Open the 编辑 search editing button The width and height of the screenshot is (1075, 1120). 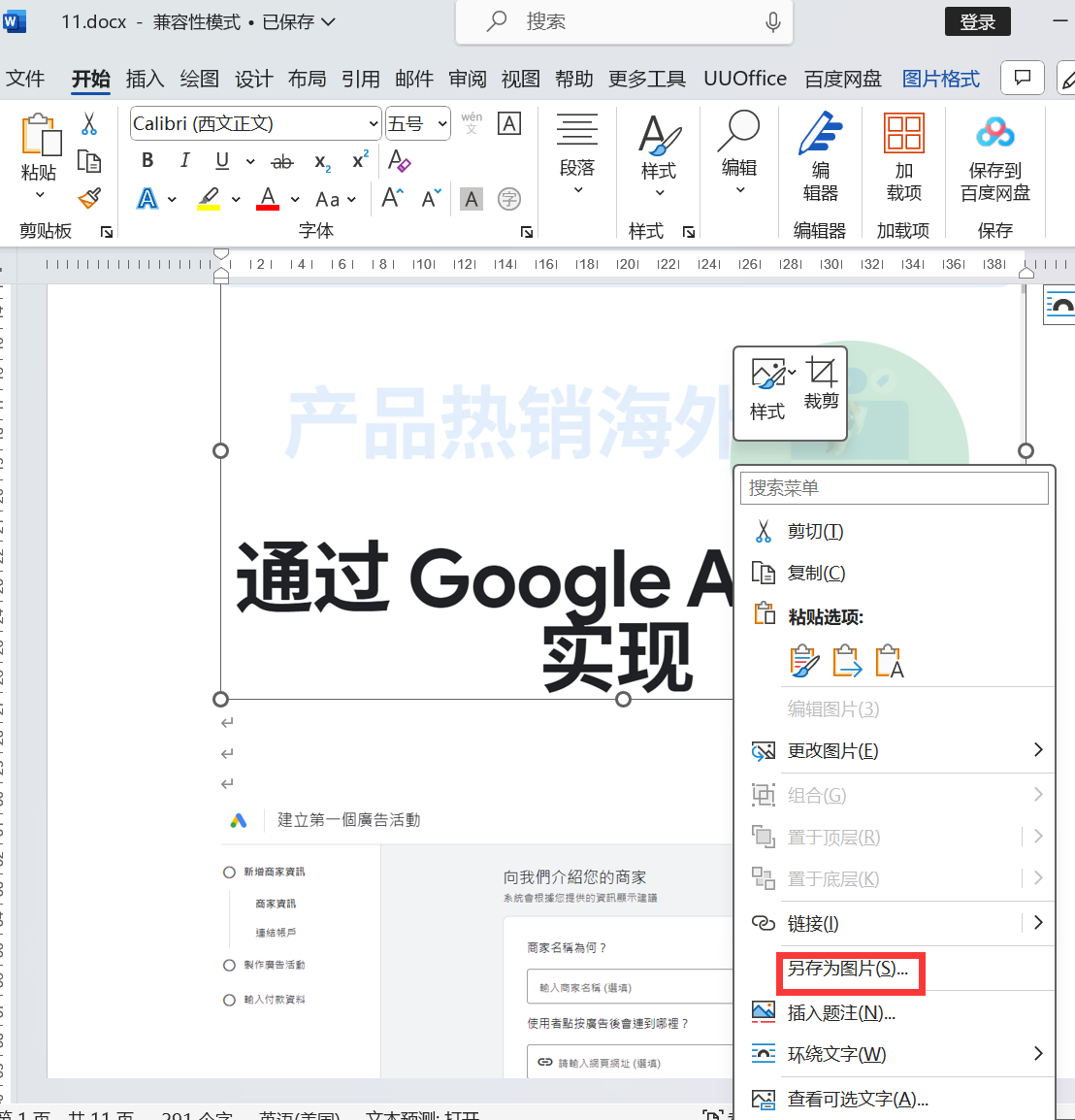[739, 152]
